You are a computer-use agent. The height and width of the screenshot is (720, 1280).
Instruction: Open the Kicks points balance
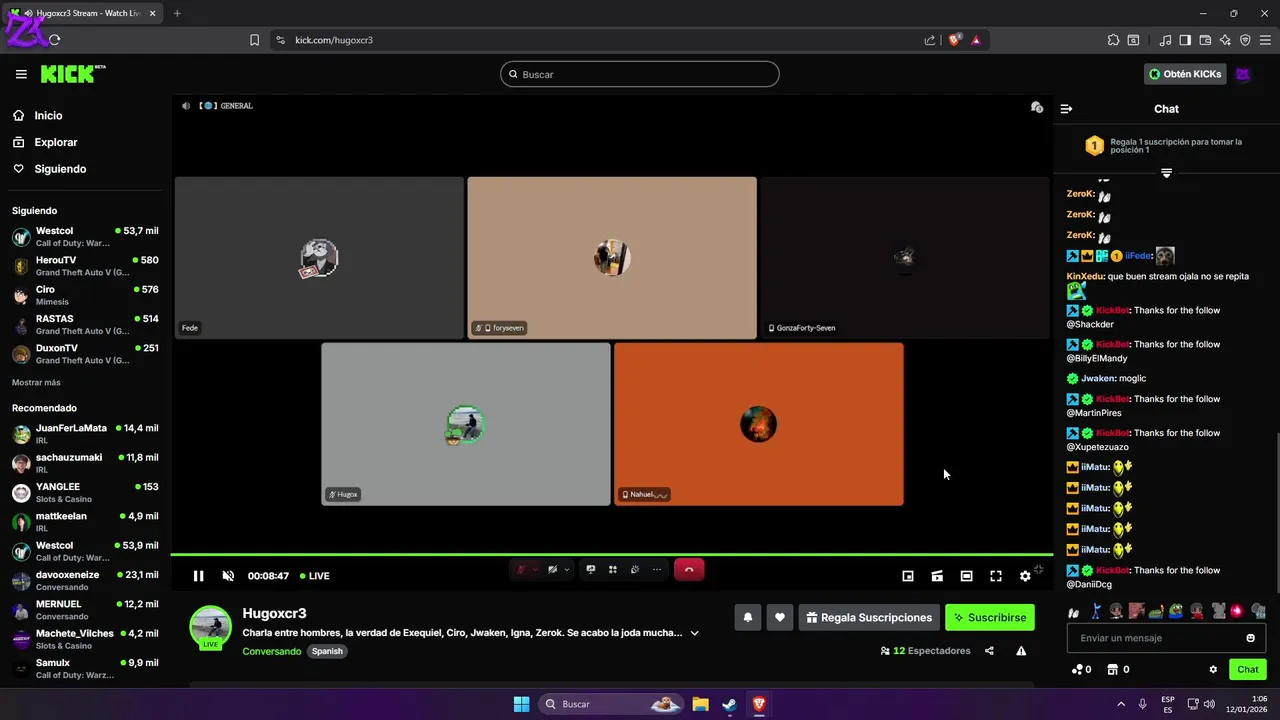1081,670
